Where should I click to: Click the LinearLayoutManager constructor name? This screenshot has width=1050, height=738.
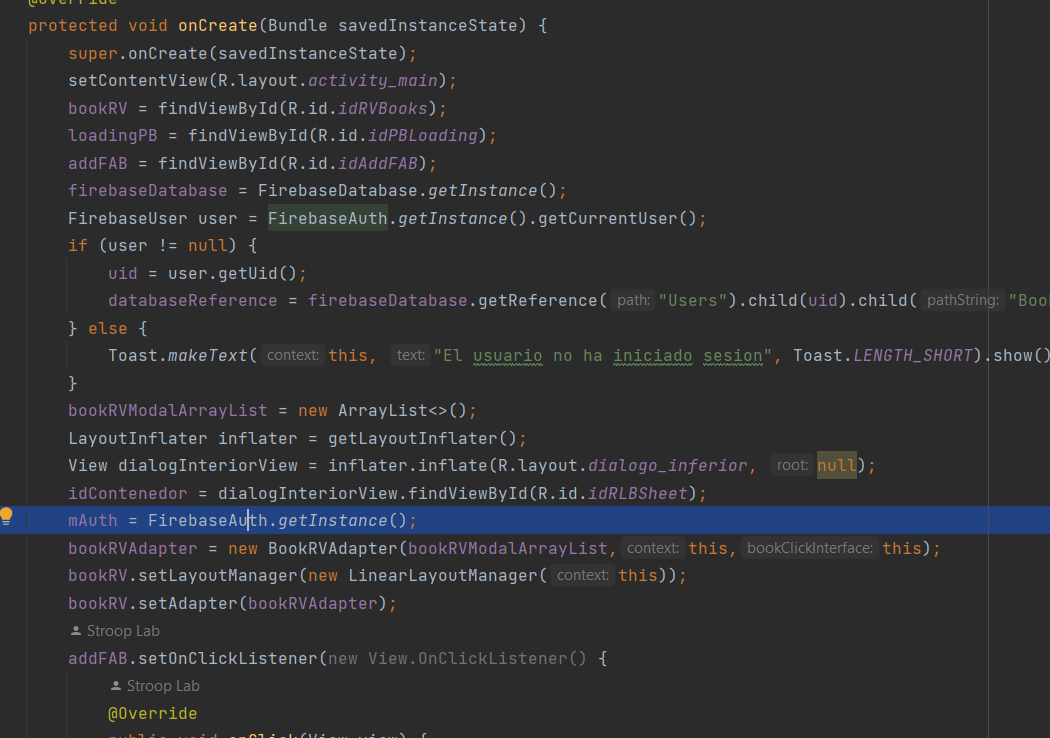click(x=443, y=576)
